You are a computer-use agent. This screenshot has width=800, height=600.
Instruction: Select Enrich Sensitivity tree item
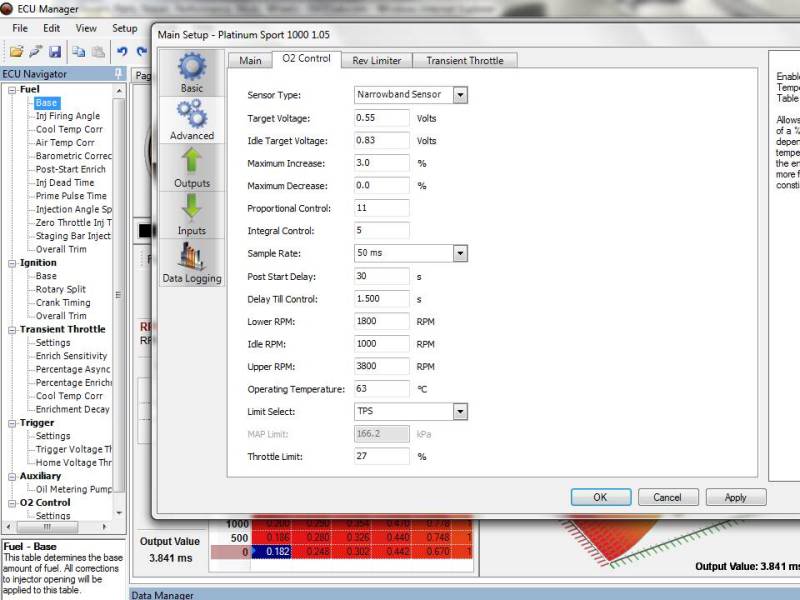[71, 356]
